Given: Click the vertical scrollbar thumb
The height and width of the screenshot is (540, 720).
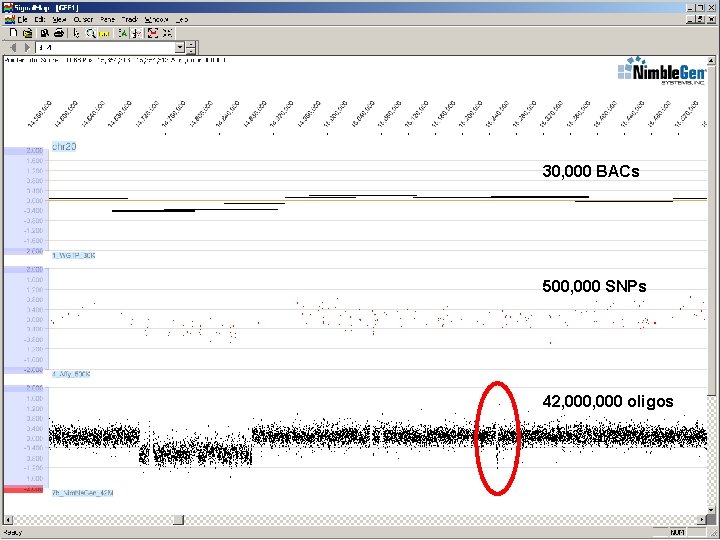Looking at the screenshot, I should 711,230.
